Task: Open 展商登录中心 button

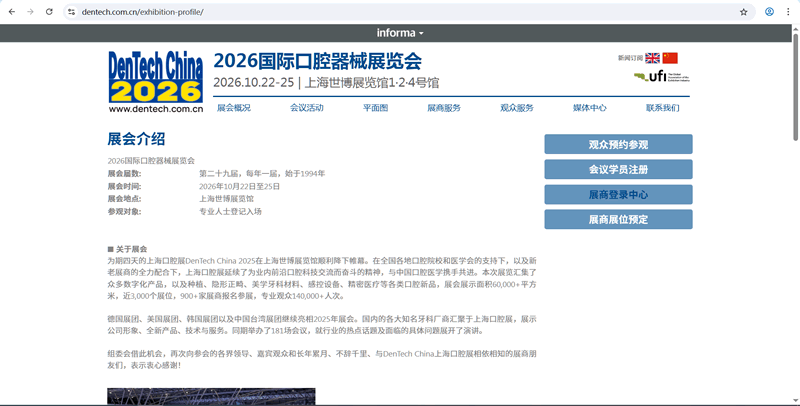Action: (618, 194)
